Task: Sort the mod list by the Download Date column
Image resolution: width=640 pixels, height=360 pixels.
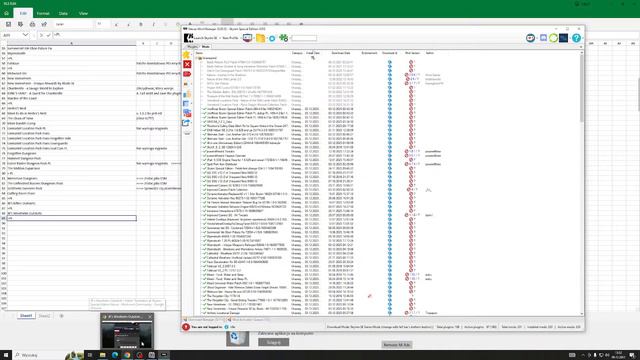Action: tap(341, 53)
